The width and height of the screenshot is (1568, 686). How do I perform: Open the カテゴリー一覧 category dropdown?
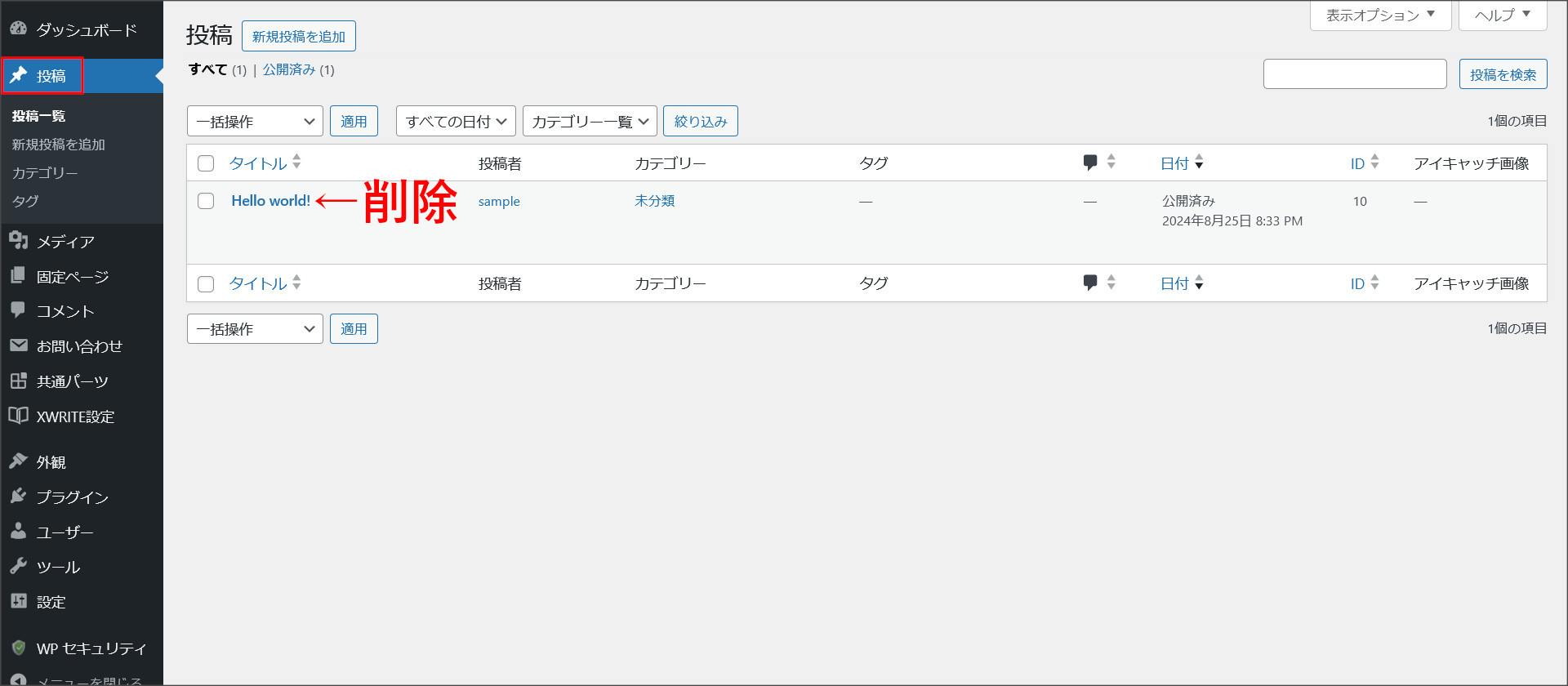pos(590,121)
